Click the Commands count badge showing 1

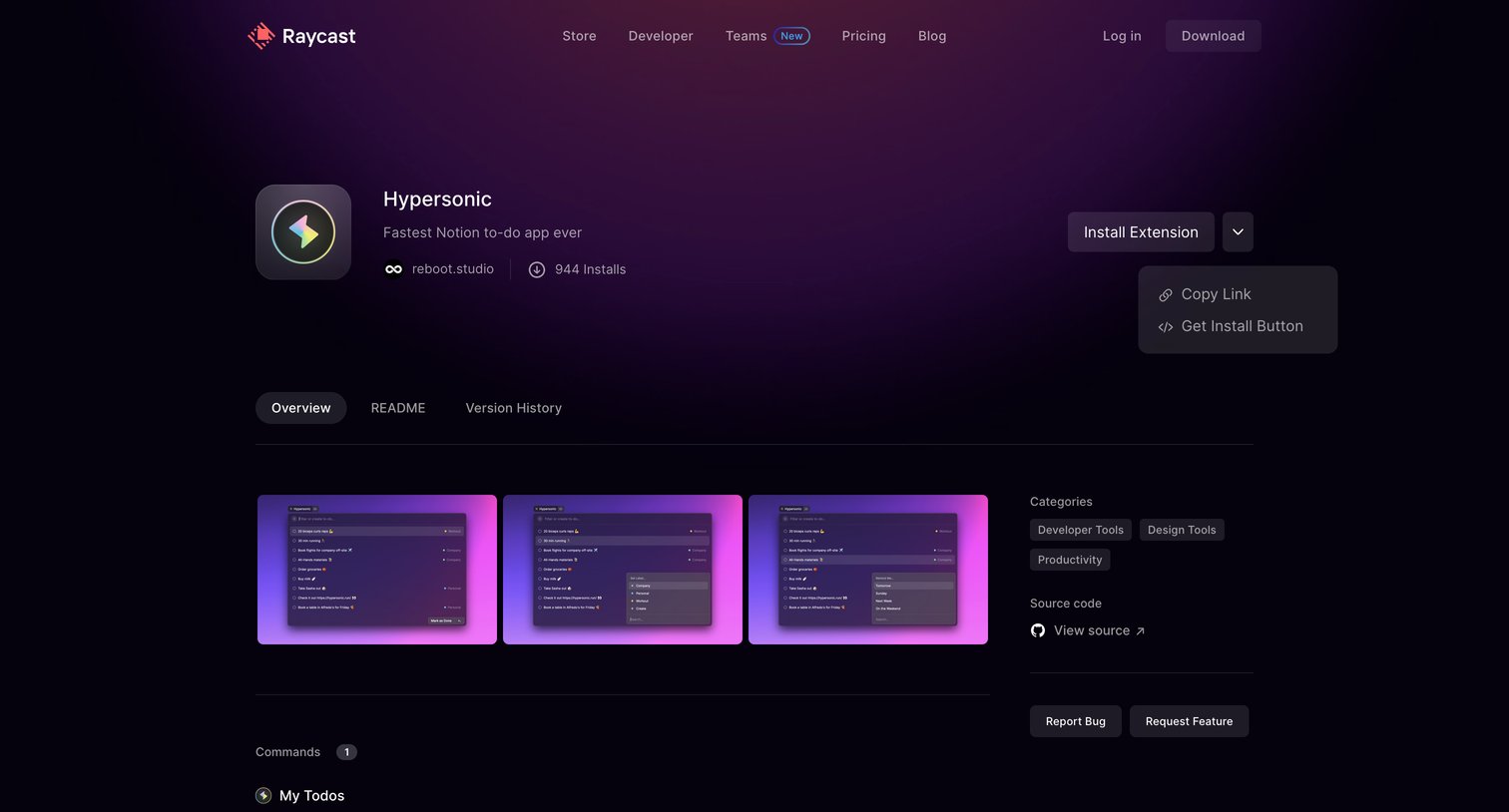pyautogui.click(x=346, y=752)
